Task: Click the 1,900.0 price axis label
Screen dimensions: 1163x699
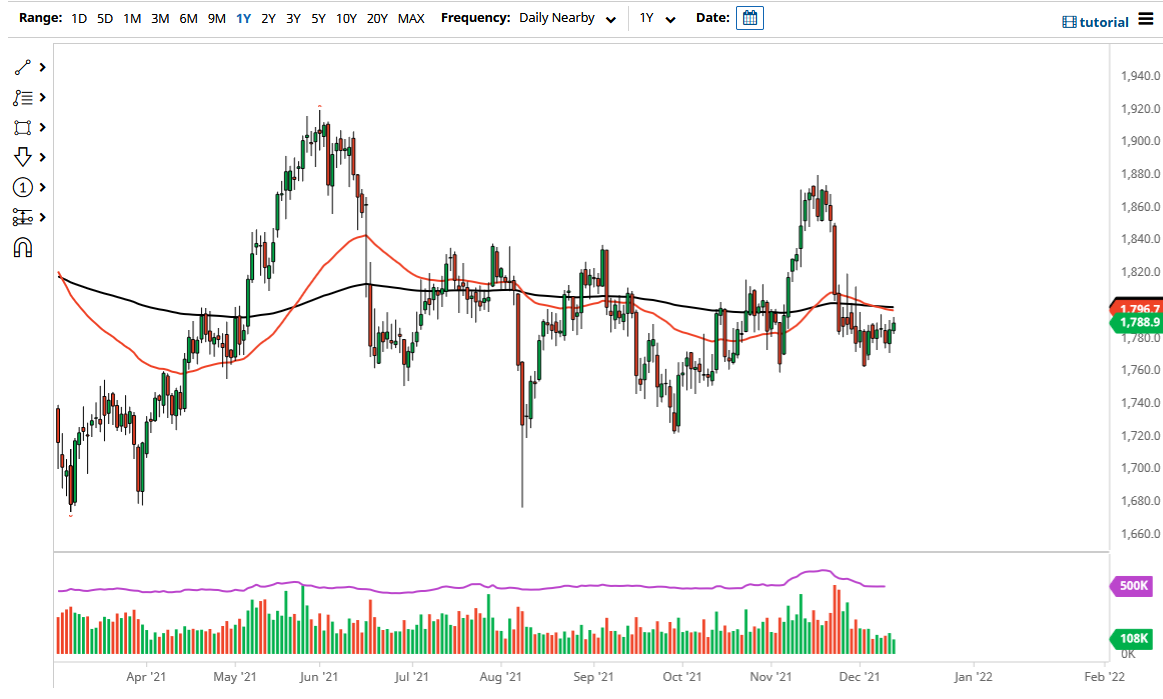Action: 1140,141
